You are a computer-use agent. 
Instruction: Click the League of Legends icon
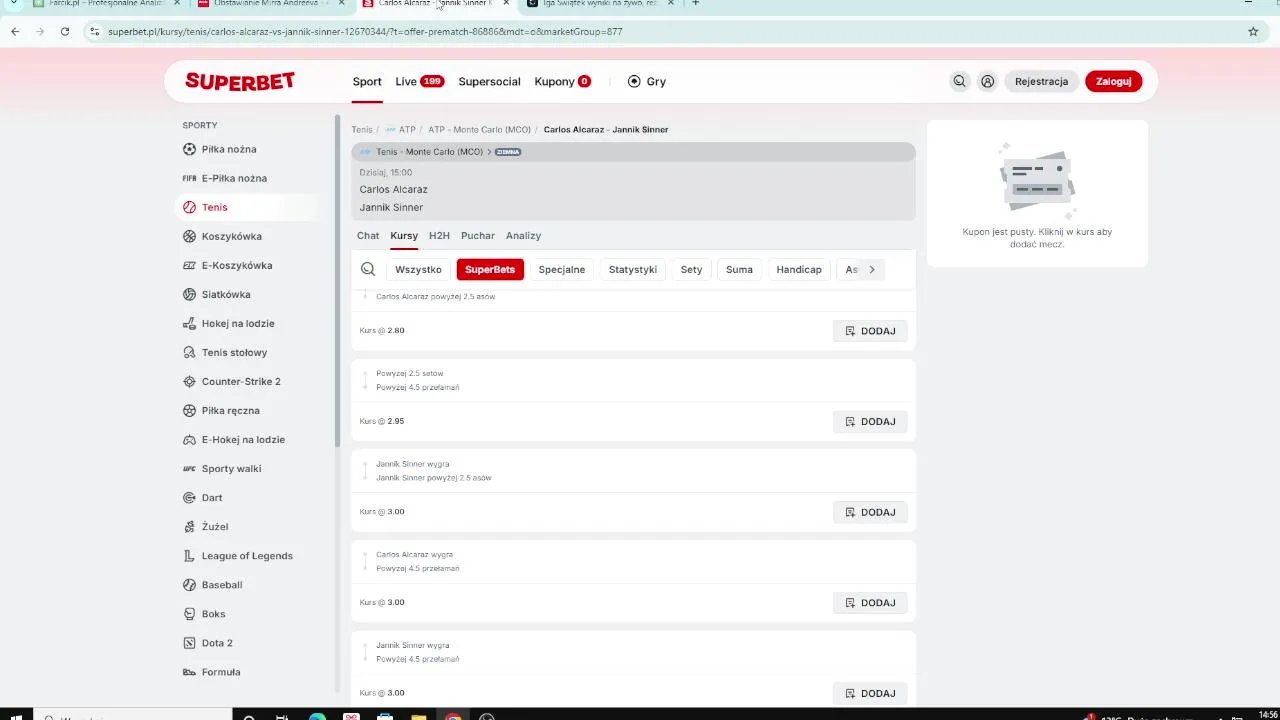pyautogui.click(x=189, y=555)
